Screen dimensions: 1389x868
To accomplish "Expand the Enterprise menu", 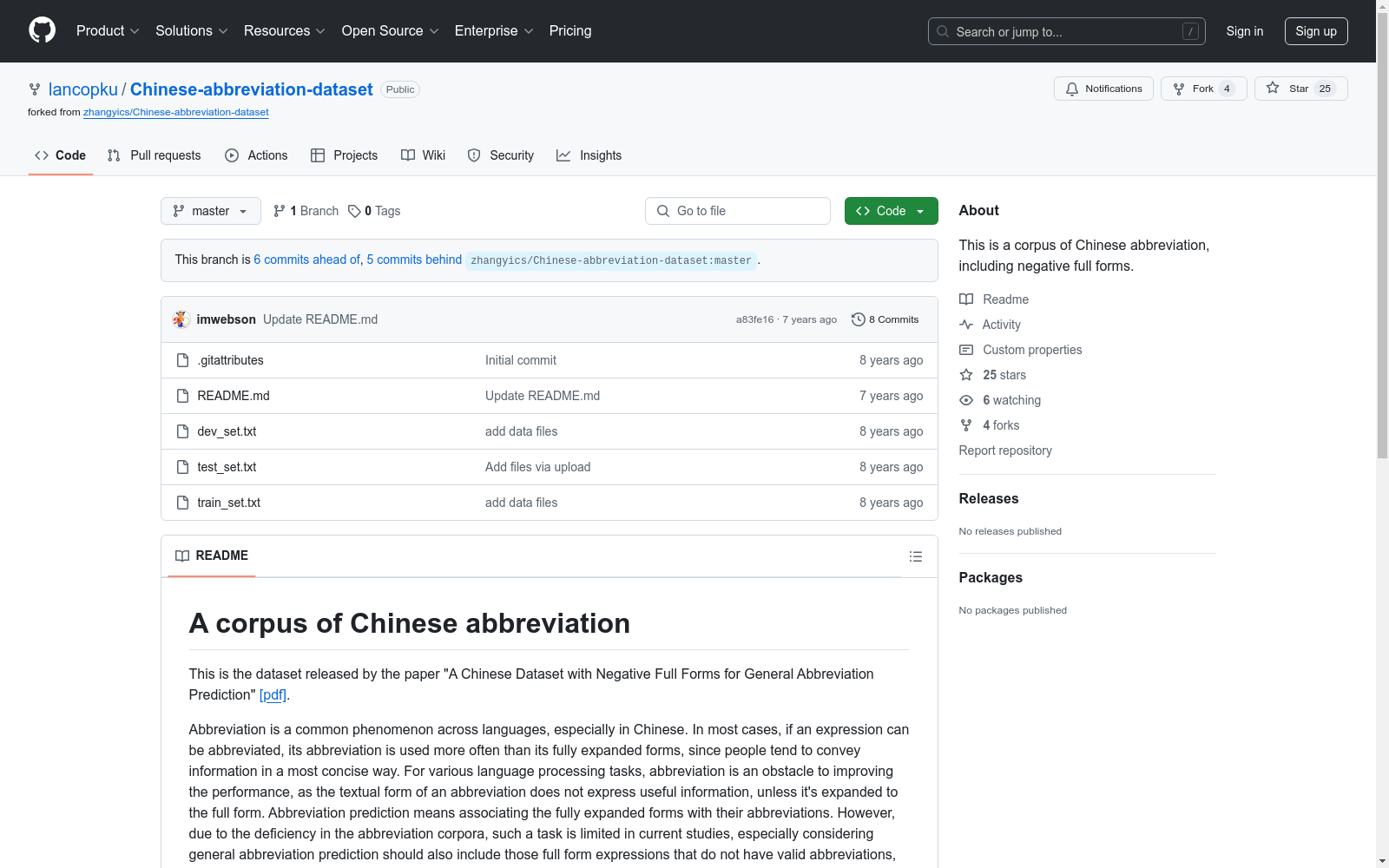I will pyautogui.click(x=494, y=30).
